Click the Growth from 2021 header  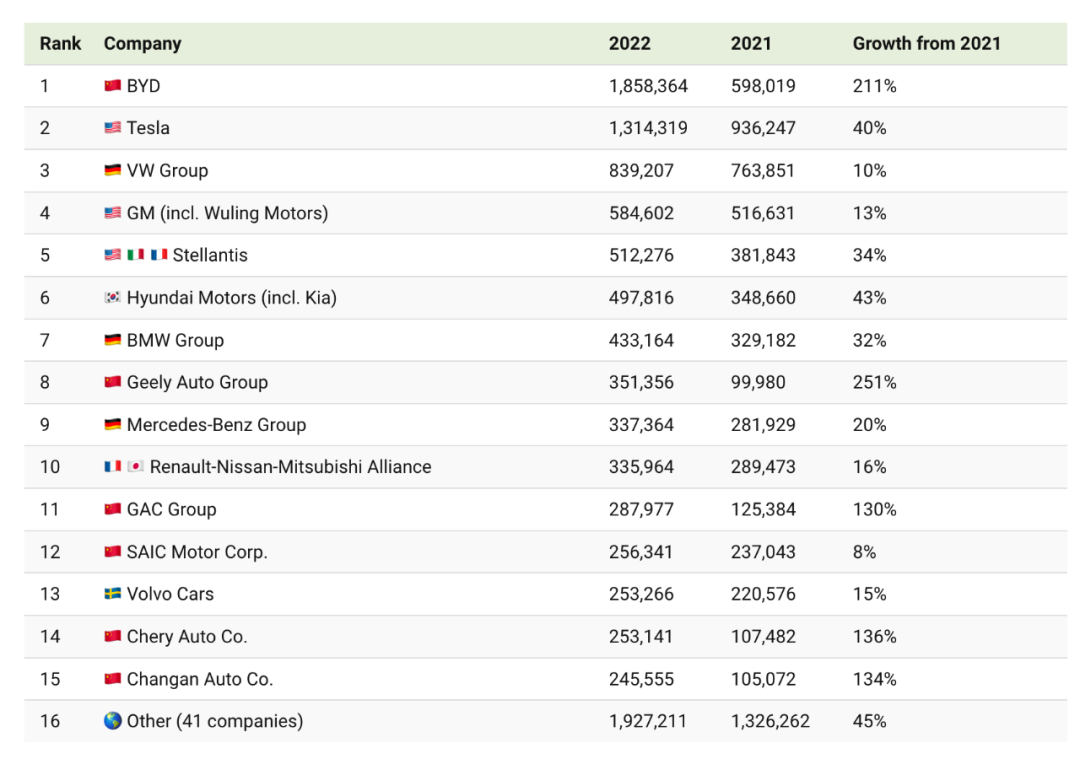926,44
